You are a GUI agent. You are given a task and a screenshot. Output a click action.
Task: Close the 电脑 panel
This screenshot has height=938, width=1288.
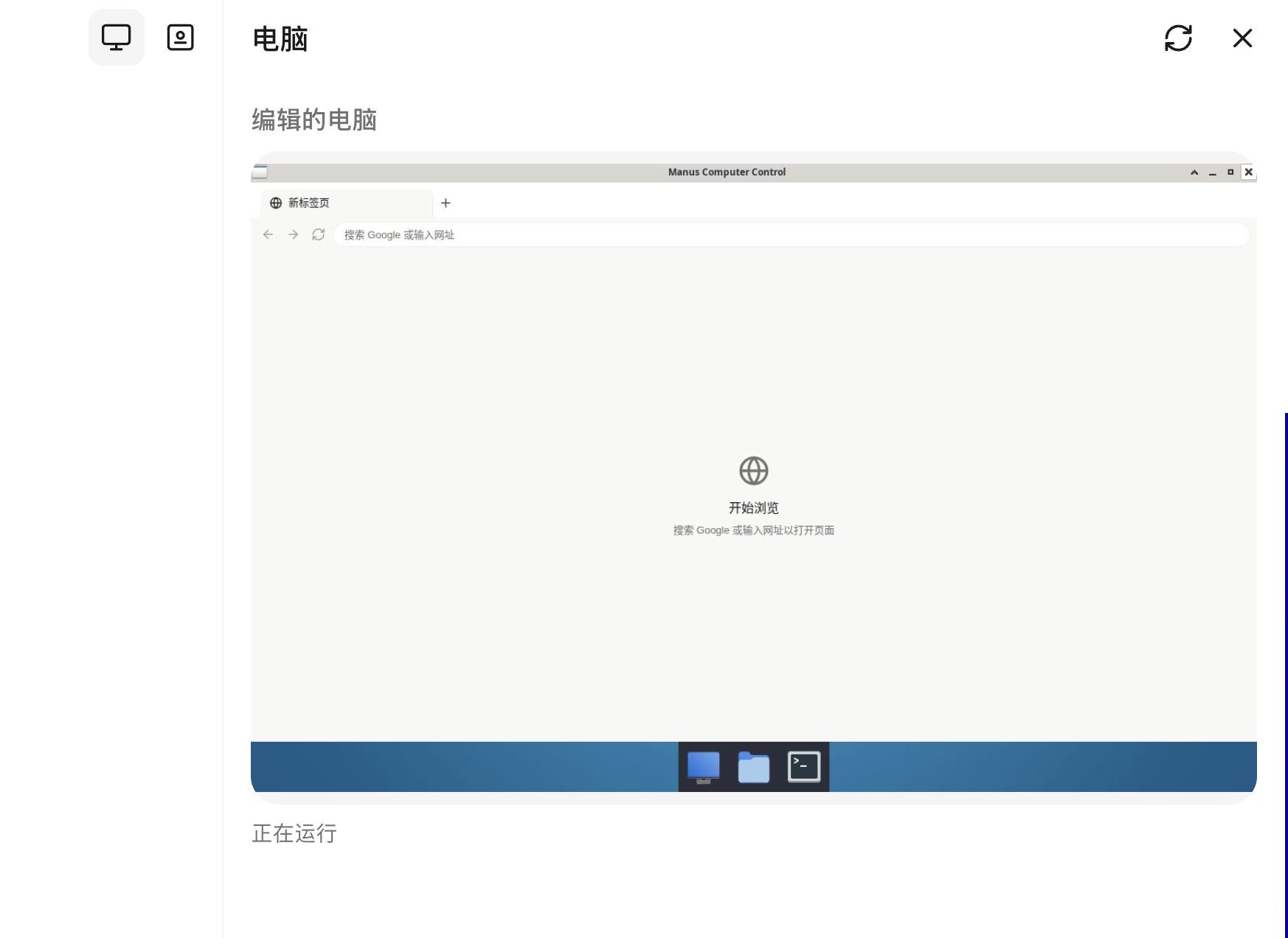coord(1242,38)
